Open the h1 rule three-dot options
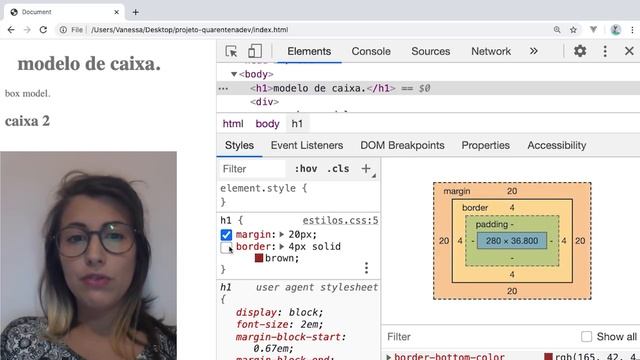The height and width of the screenshot is (360, 640). [x=366, y=268]
